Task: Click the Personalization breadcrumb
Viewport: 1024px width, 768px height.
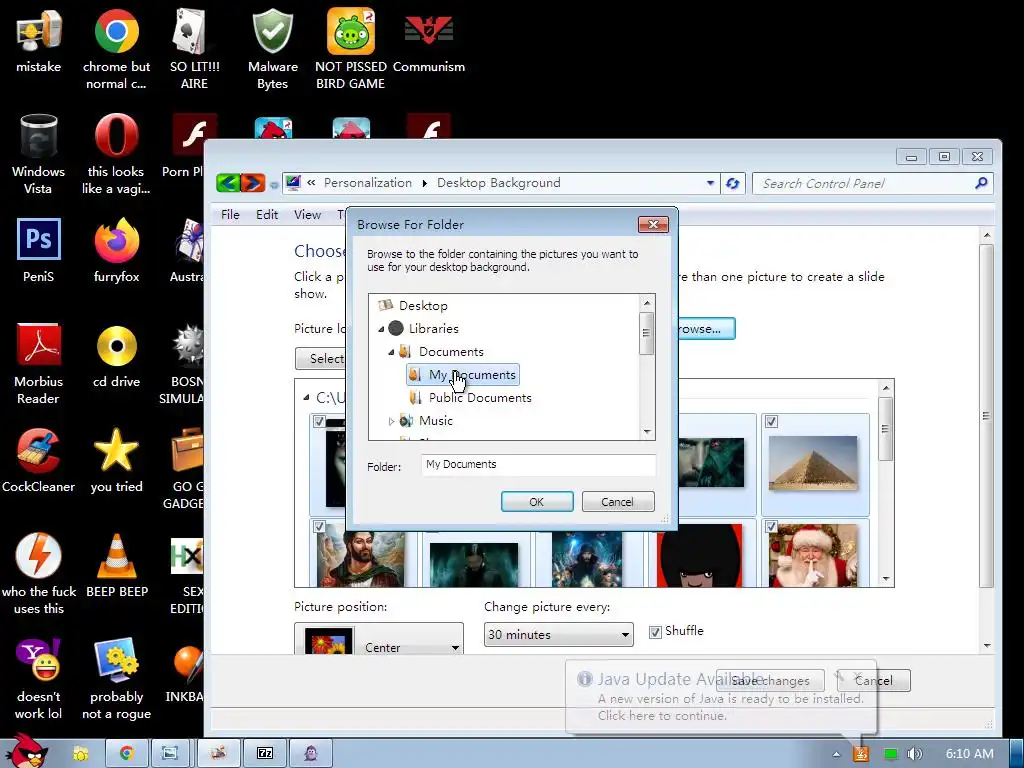Action: pyautogui.click(x=368, y=183)
